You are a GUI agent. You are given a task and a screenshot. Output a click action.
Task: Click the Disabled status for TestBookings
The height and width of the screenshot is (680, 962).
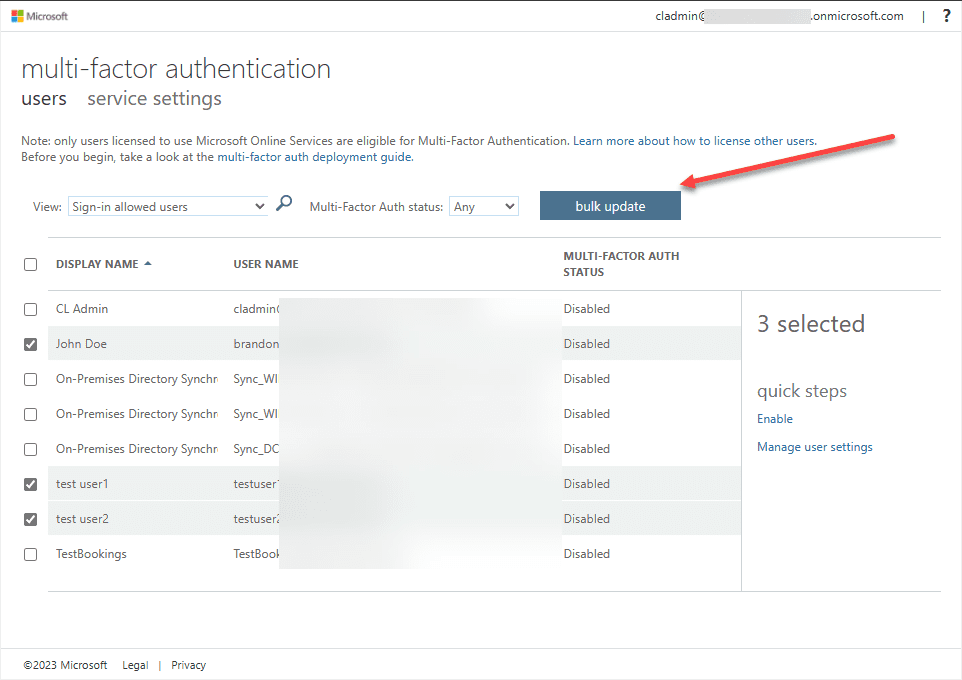587,554
